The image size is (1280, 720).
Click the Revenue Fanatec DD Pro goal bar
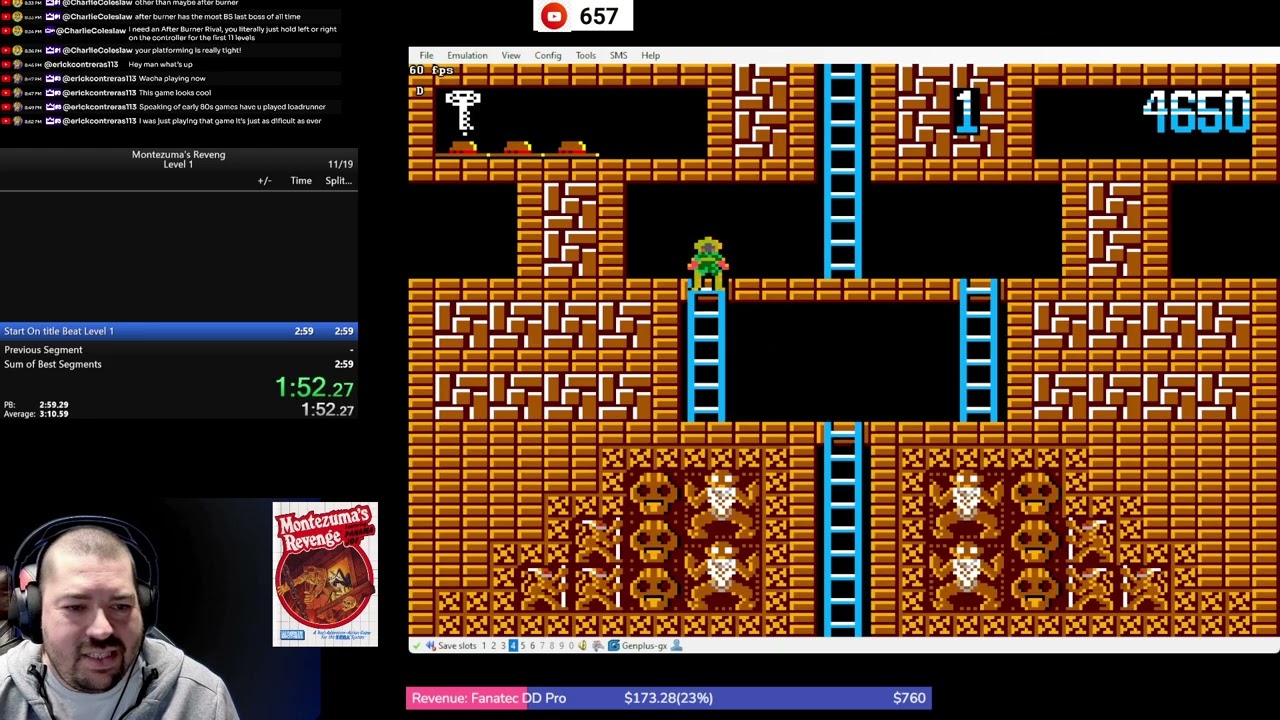(x=668, y=698)
